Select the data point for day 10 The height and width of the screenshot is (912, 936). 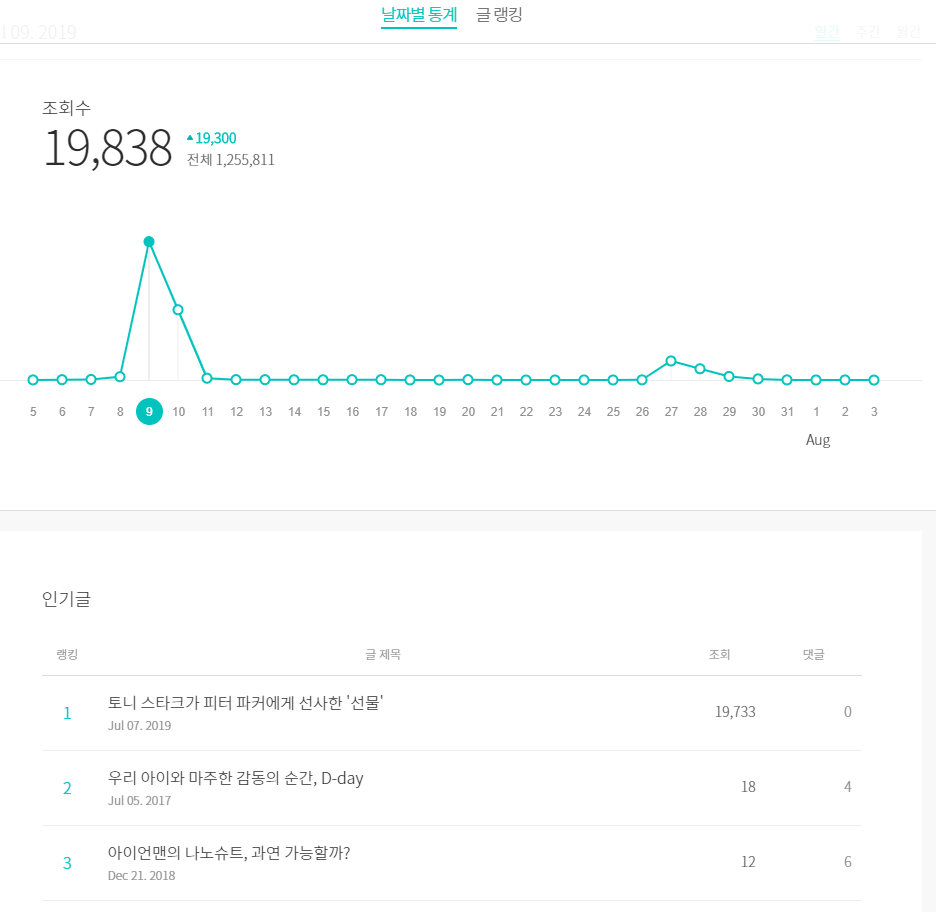[x=178, y=310]
